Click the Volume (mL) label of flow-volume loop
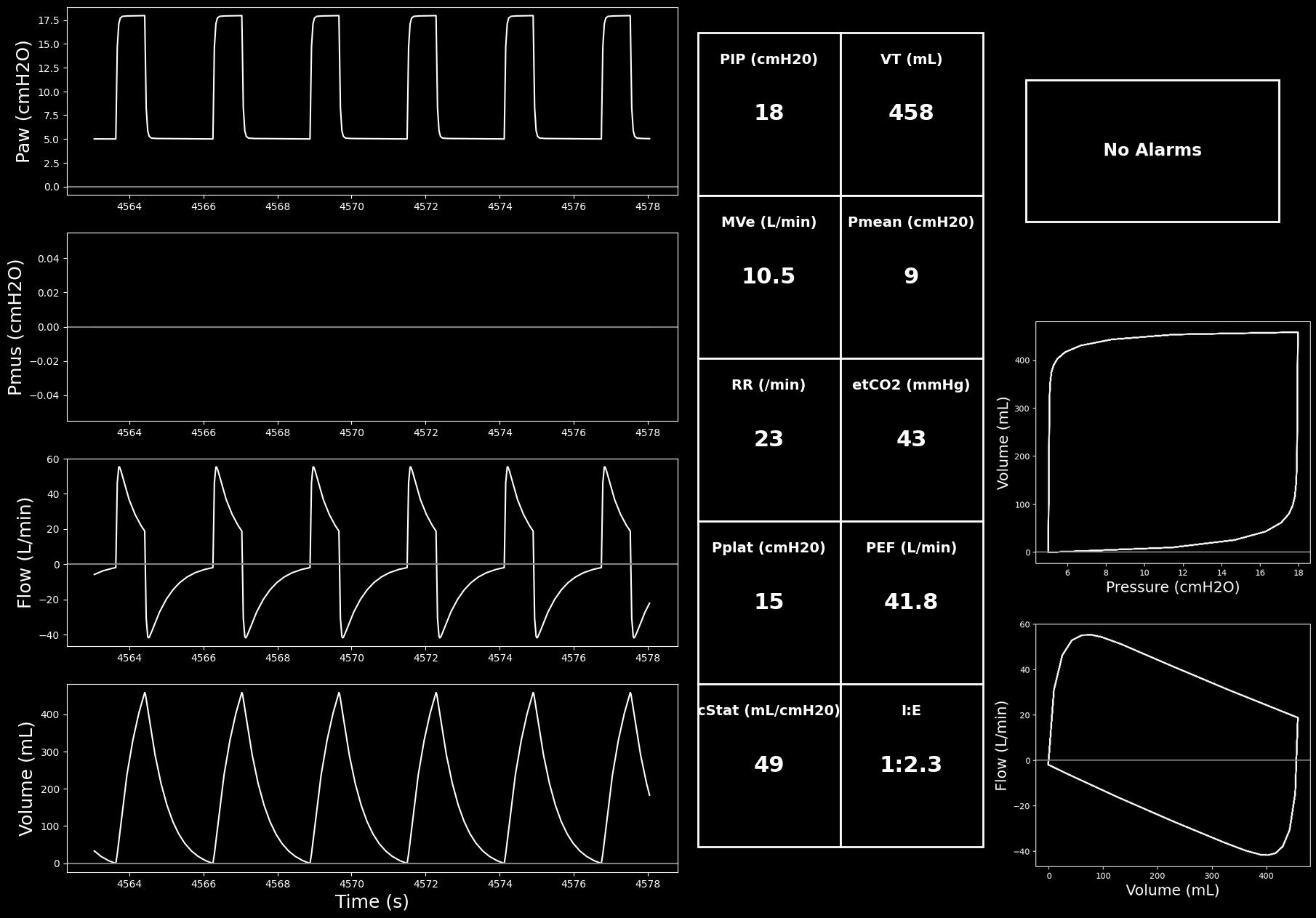This screenshot has height=918, width=1316. [1173, 890]
